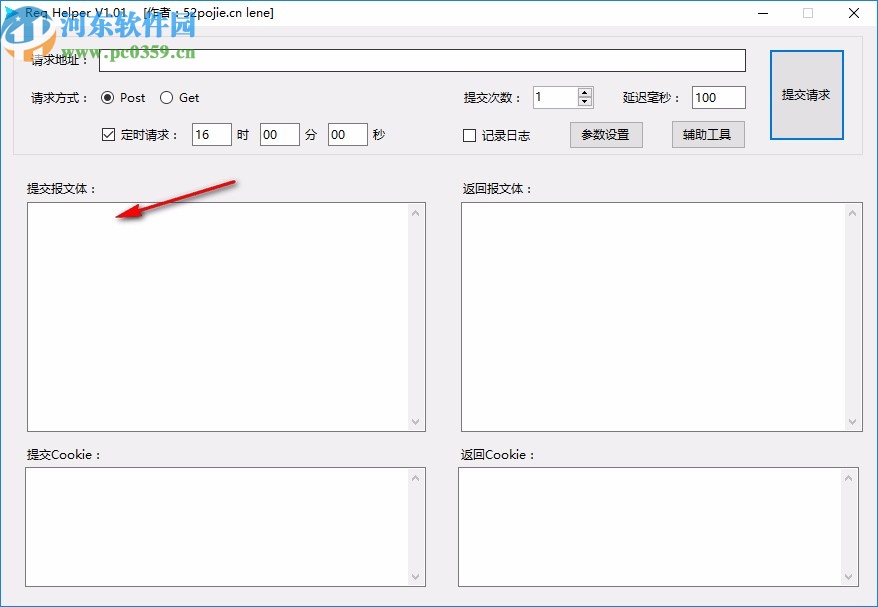
Task: Click the 延迟毫秒 delay field showing 100
Action: (717, 97)
